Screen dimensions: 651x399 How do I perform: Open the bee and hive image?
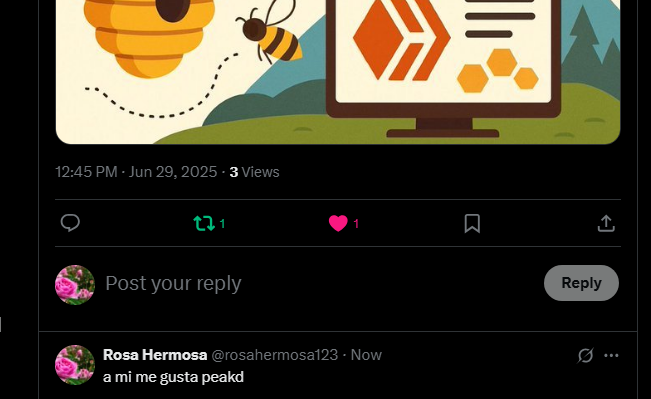[x=338, y=72]
